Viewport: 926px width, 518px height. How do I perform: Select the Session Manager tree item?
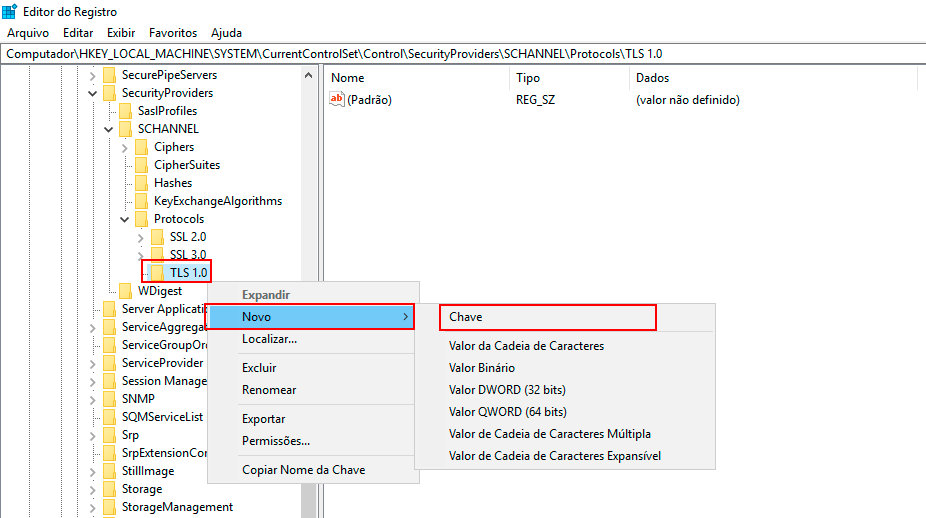(x=164, y=381)
